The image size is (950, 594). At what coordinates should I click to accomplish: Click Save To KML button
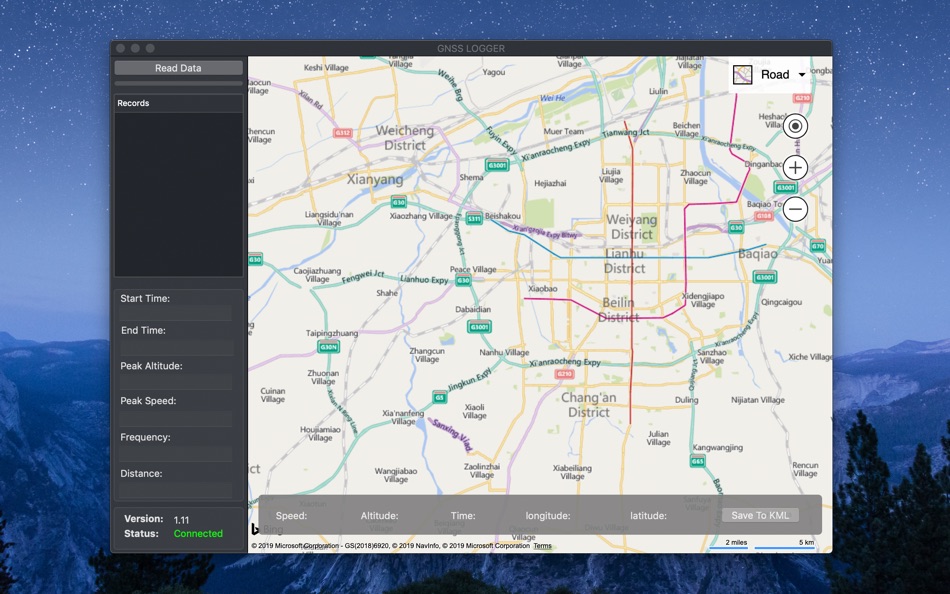[x=760, y=515]
